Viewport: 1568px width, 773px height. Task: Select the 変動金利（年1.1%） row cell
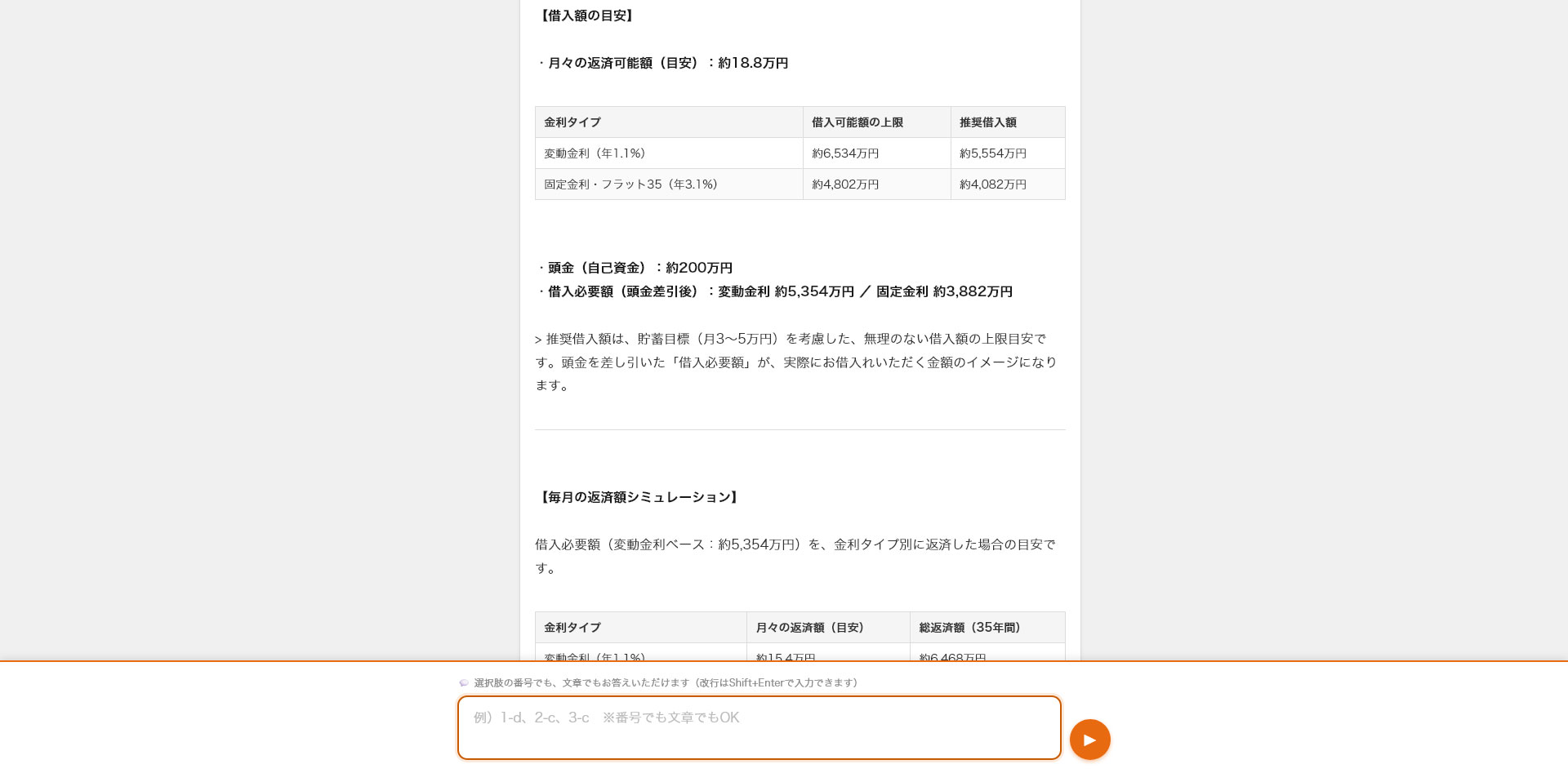[669, 153]
